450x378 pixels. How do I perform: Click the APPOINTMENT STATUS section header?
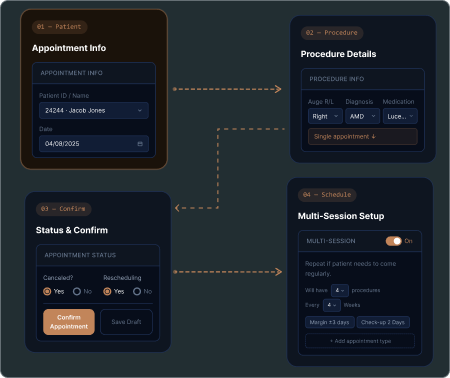(98, 255)
